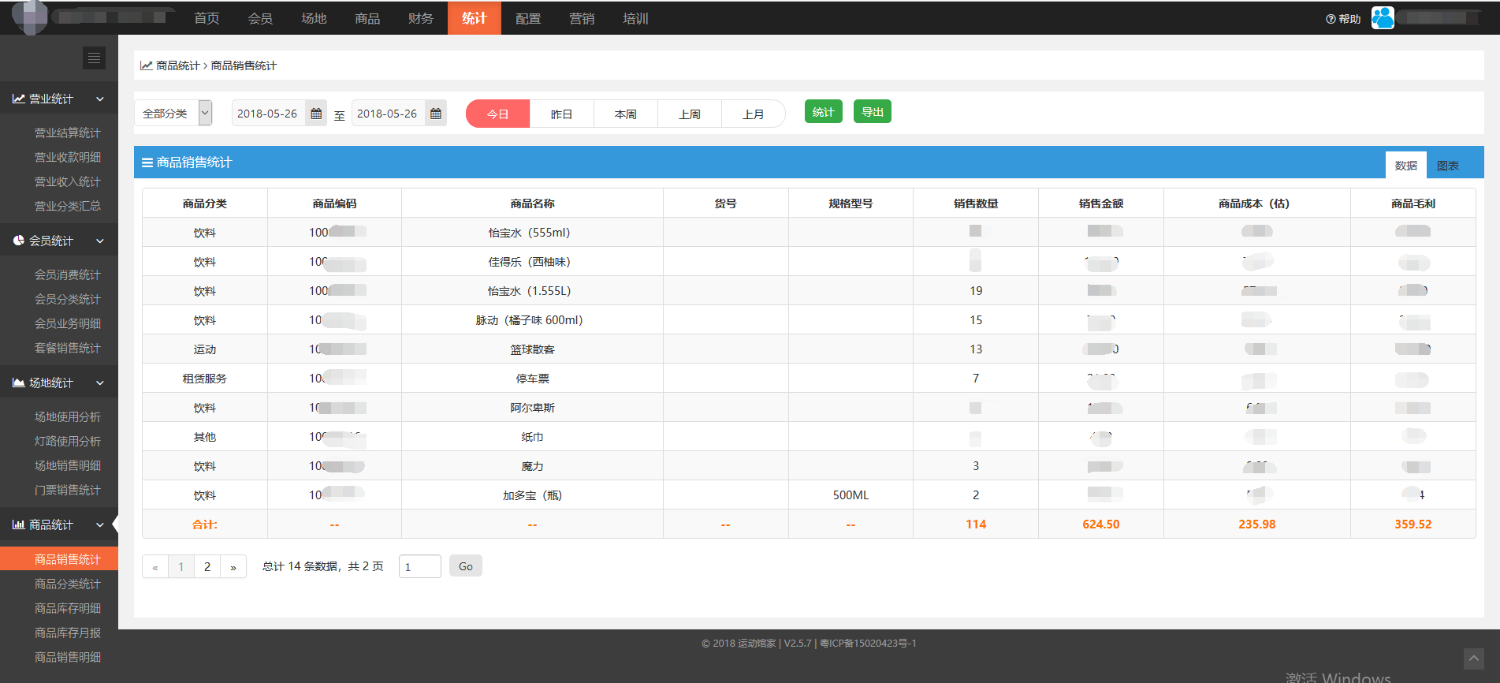Open 营业结算统计 in the sidebar

coord(67,133)
